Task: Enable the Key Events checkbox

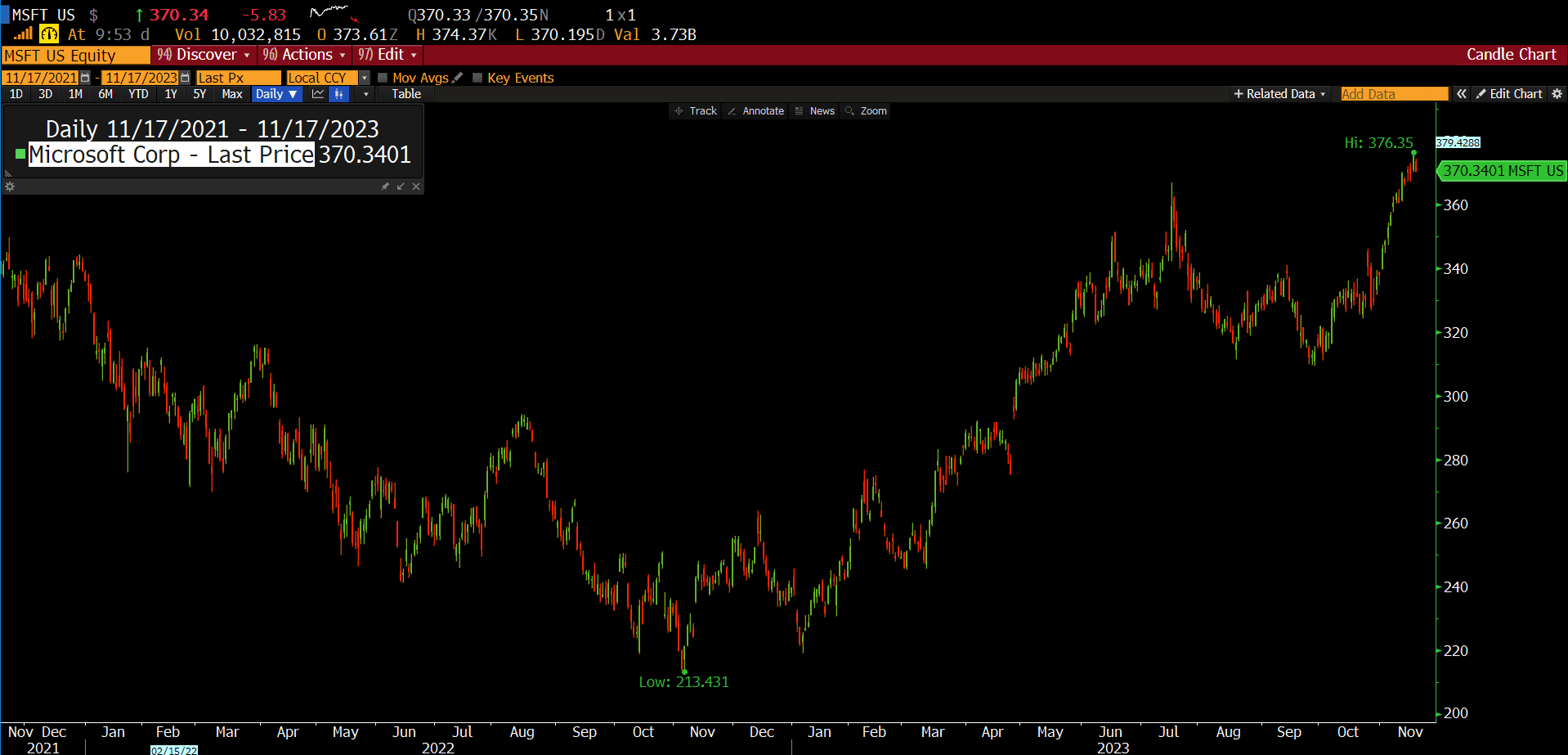Action: pos(477,78)
